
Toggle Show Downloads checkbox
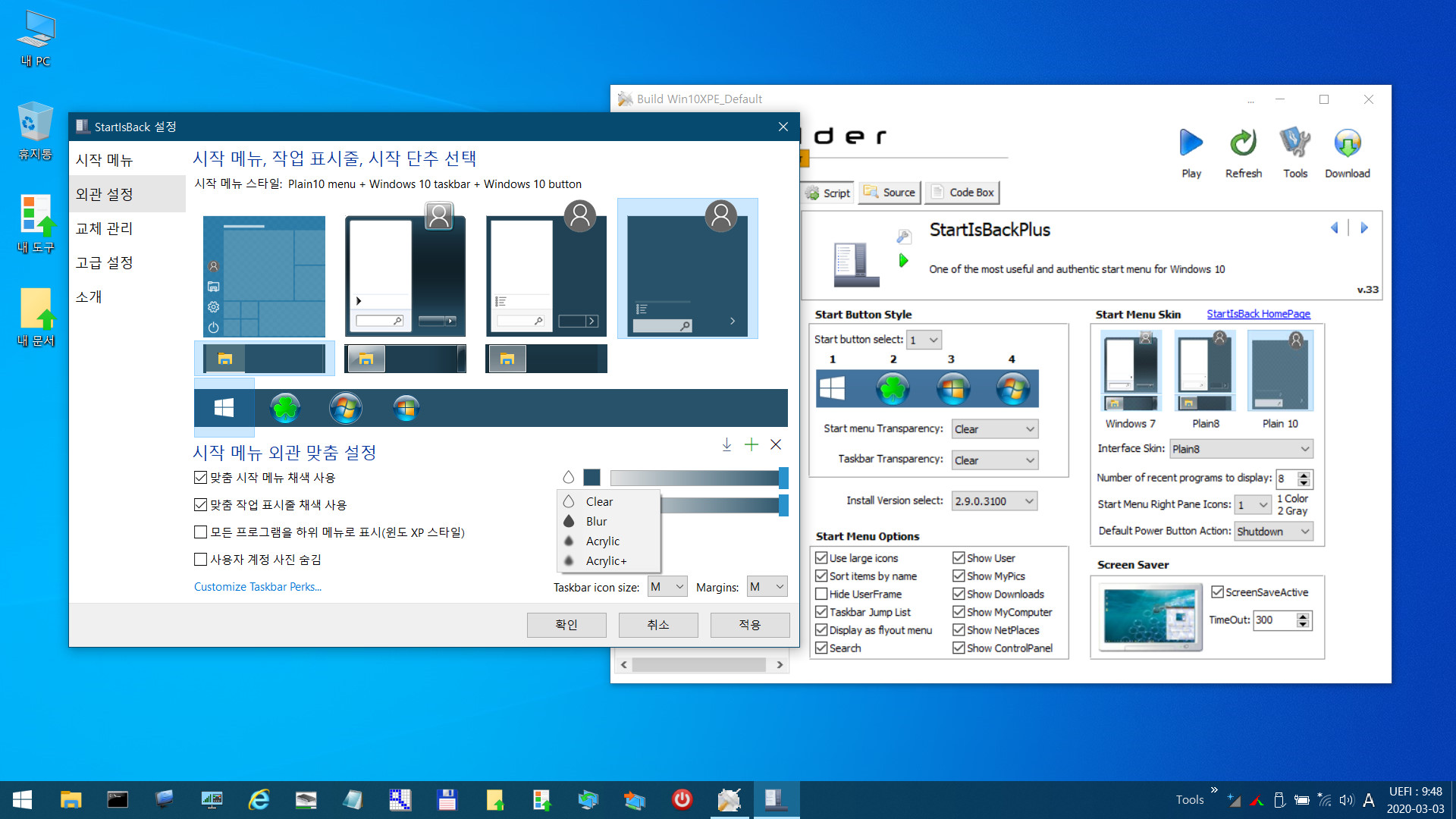[x=959, y=594]
